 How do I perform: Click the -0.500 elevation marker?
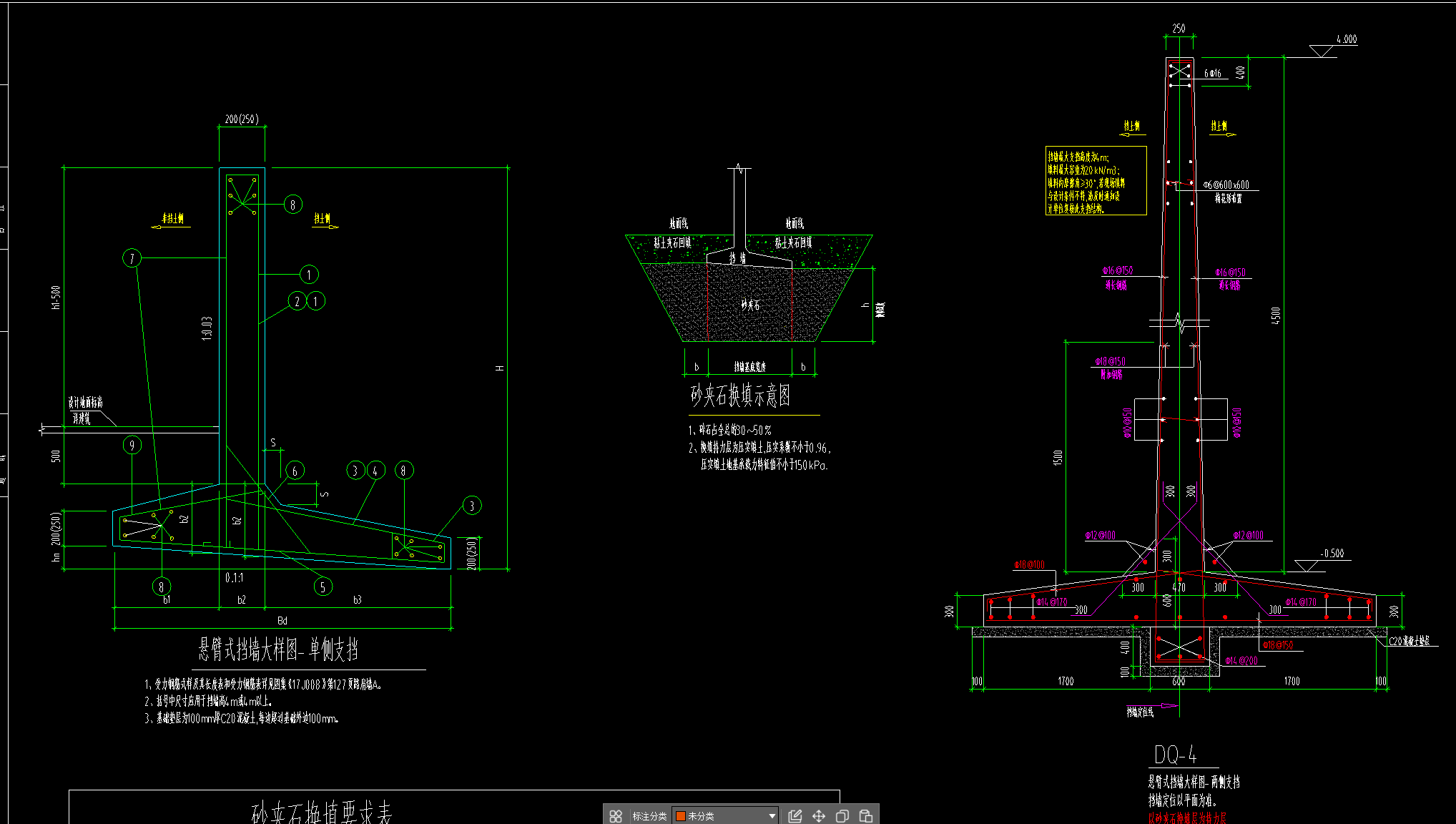(x=1332, y=554)
